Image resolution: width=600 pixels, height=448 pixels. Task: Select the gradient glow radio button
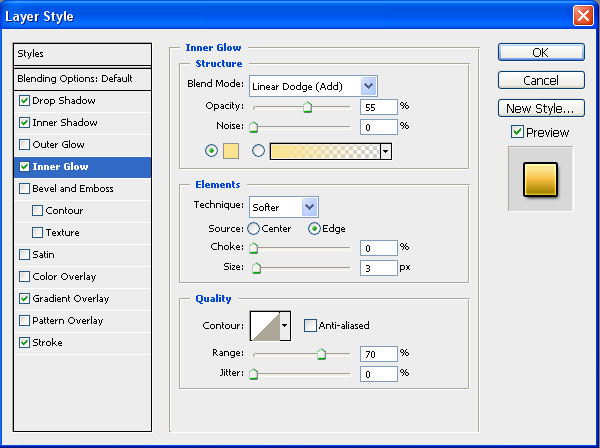259,150
